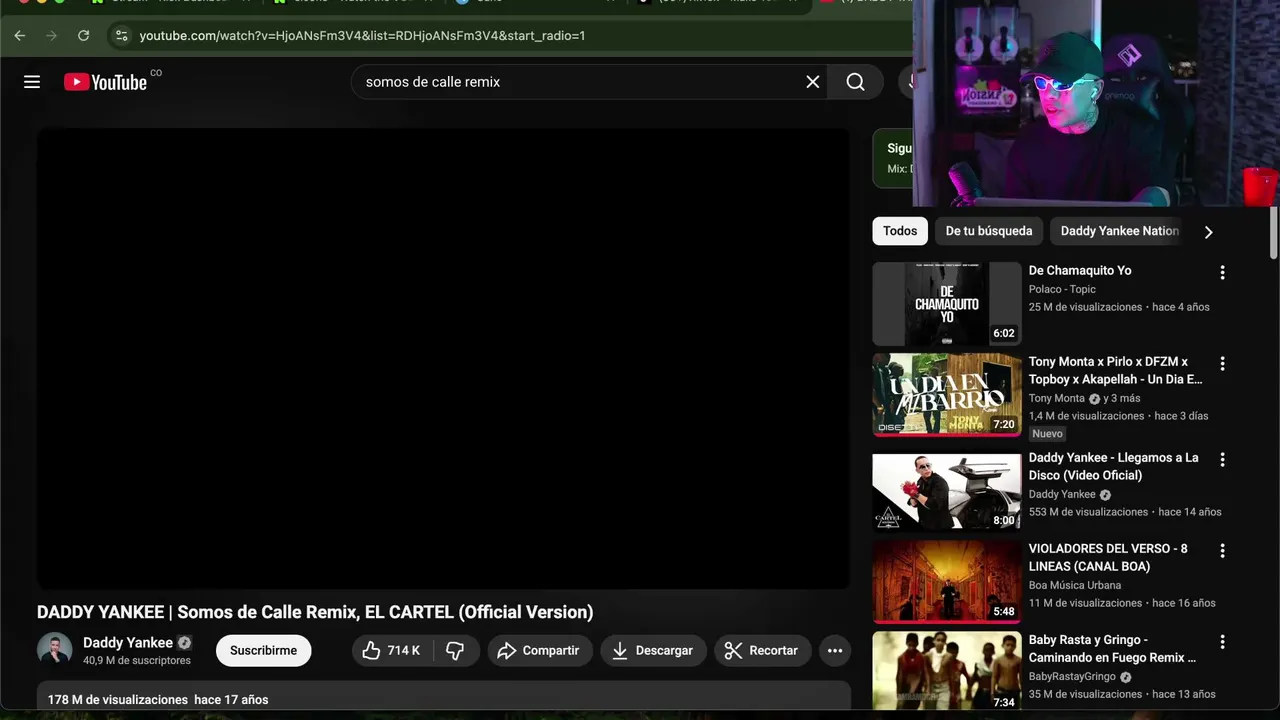Reload the page with the refresh icon
This screenshot has height=720, width=1280.
coord(83,36)
